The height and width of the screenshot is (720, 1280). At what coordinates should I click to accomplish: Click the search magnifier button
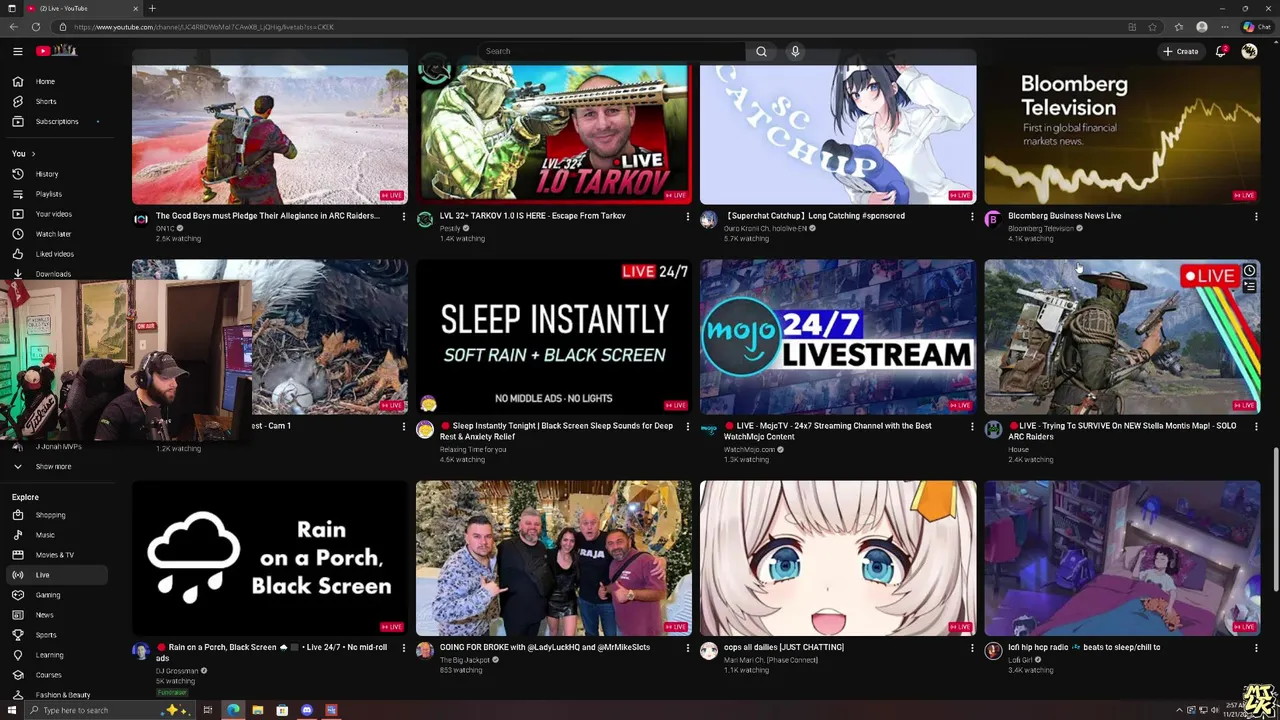761,51
